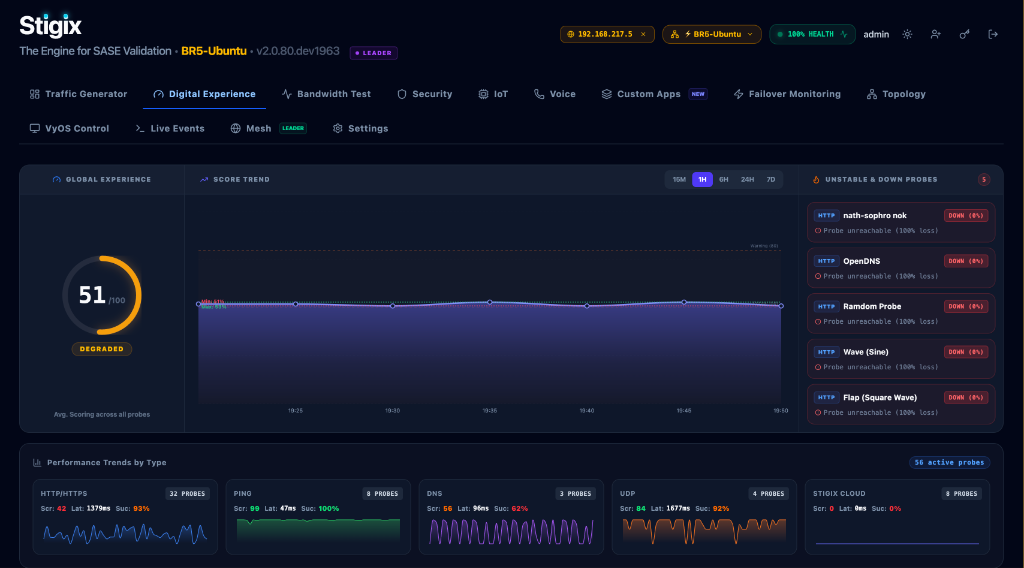The width and height of the screenshot is (1024, 568).
Task: Click the flame icon by Unstable Probes
Action: coord(816,180)
